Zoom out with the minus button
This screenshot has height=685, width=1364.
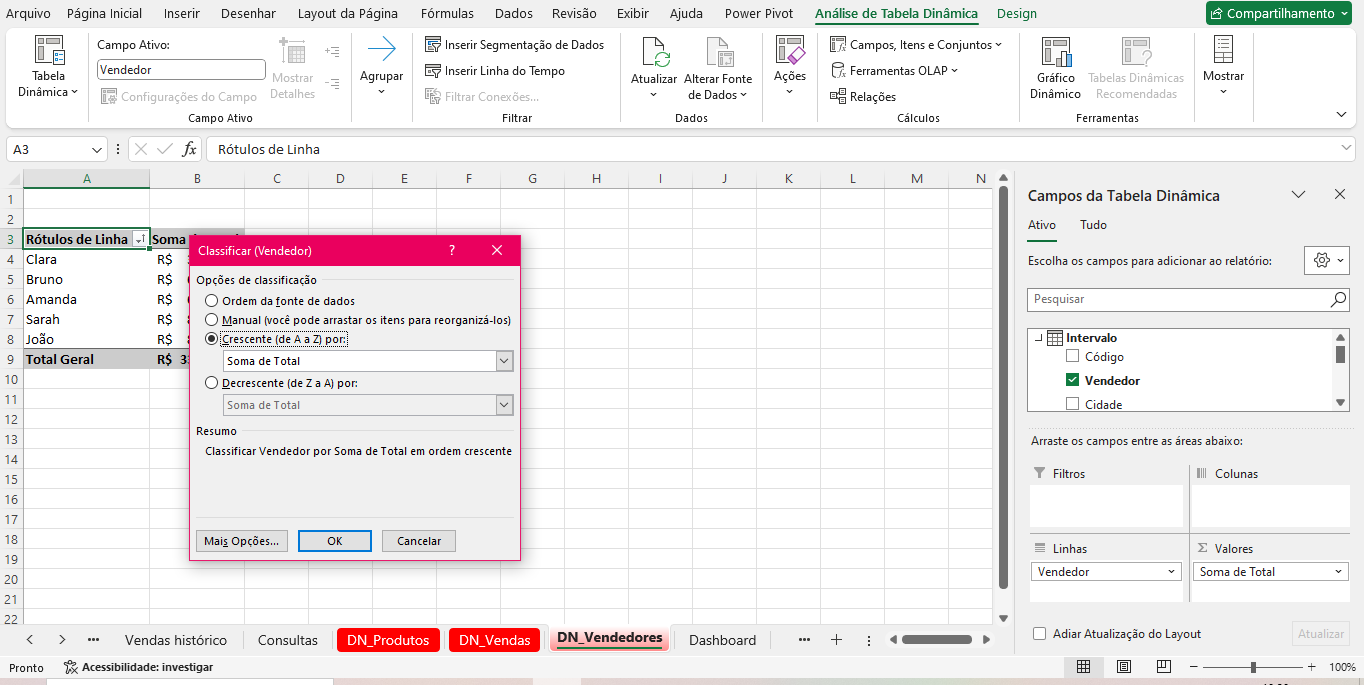[1192, 667]
